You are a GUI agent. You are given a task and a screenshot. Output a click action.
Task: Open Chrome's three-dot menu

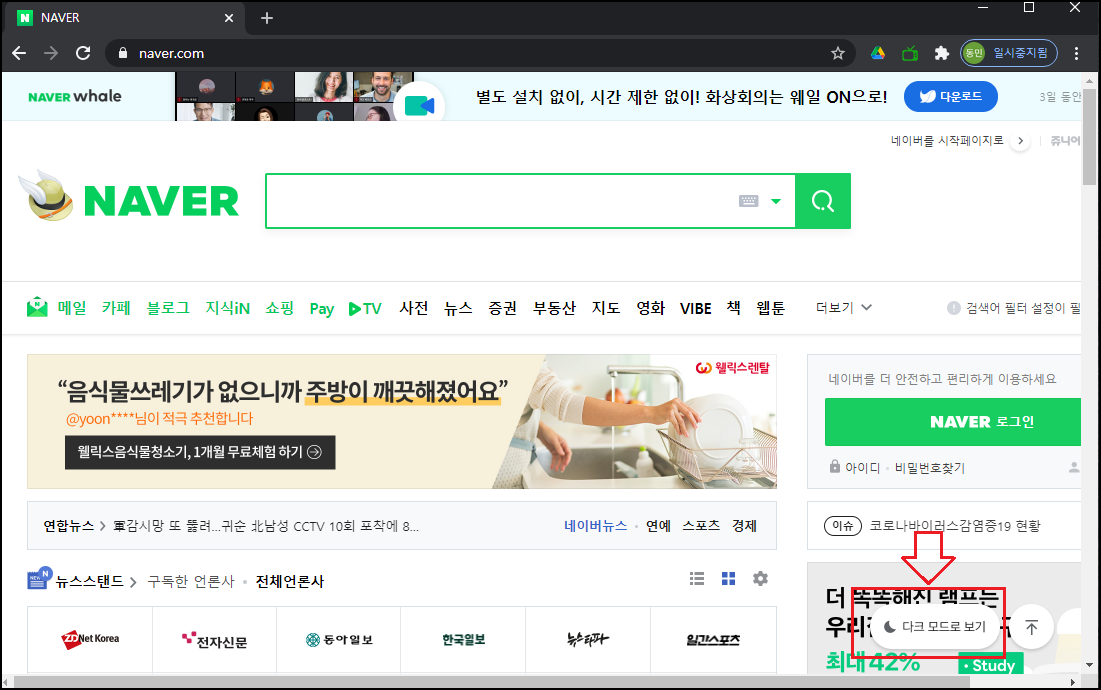click(x=1076, y=53)
